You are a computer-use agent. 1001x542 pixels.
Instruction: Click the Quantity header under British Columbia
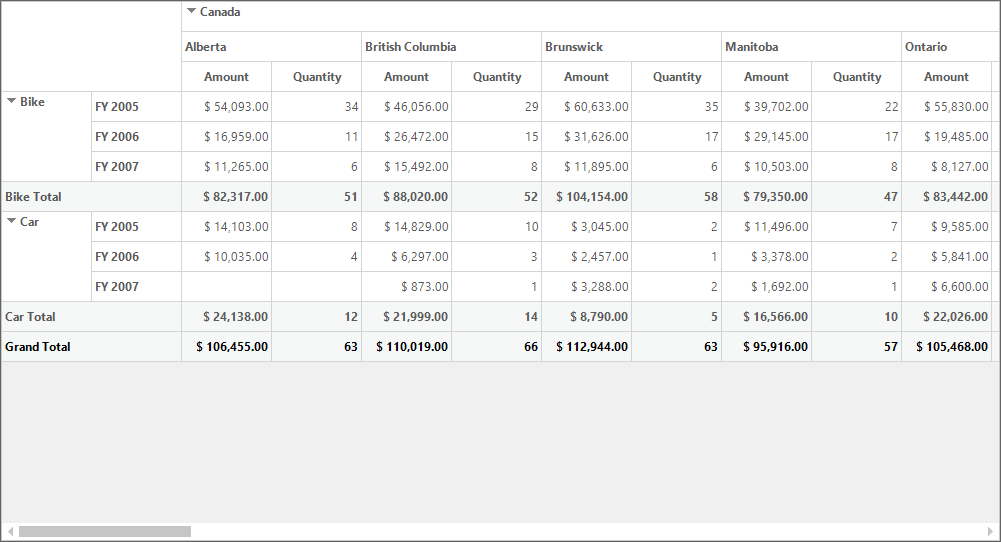(x=497, y=77)
